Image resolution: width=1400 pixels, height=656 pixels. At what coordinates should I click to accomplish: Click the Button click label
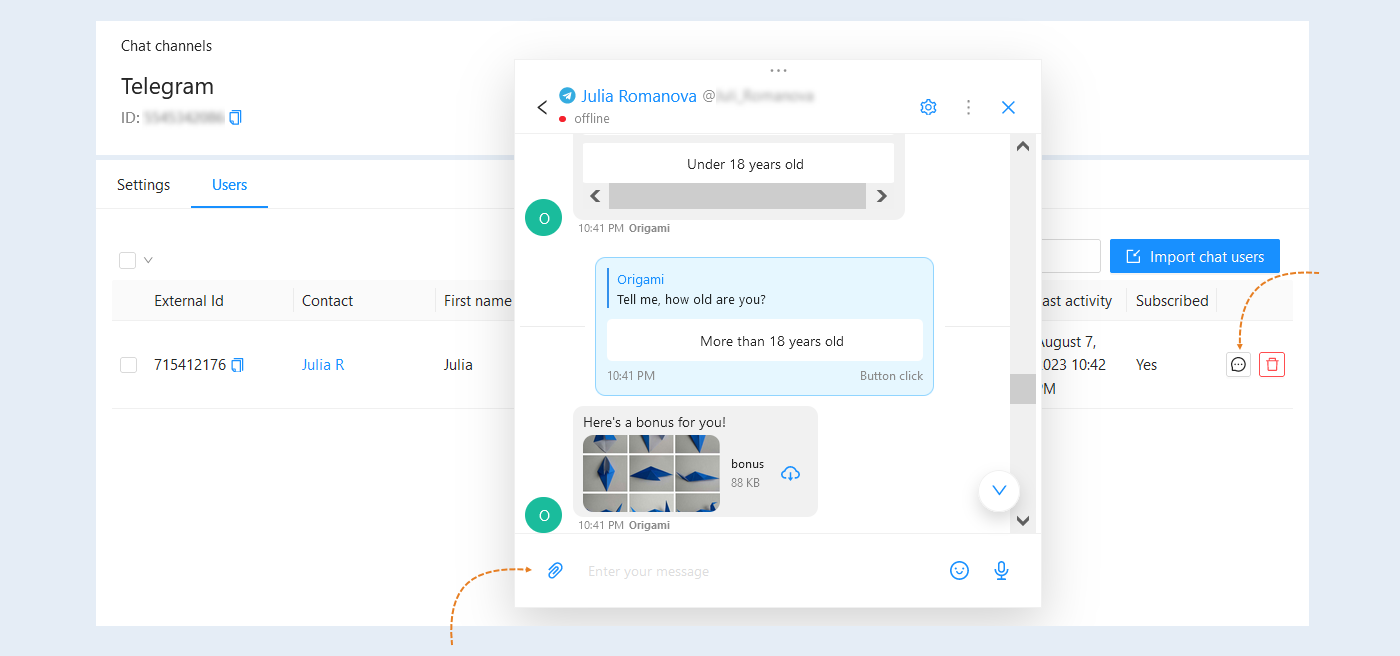[891, 376]
